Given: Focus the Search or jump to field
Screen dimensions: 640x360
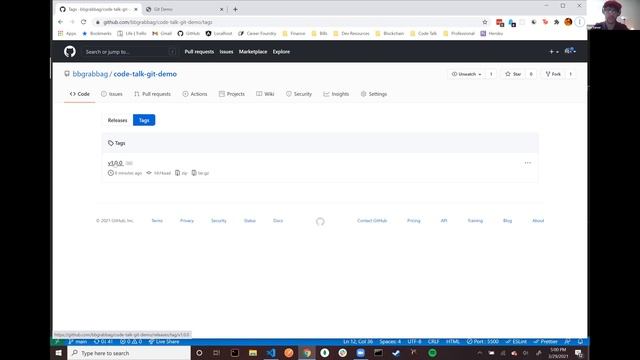Looking at the screenshot, I should [131, 52].
